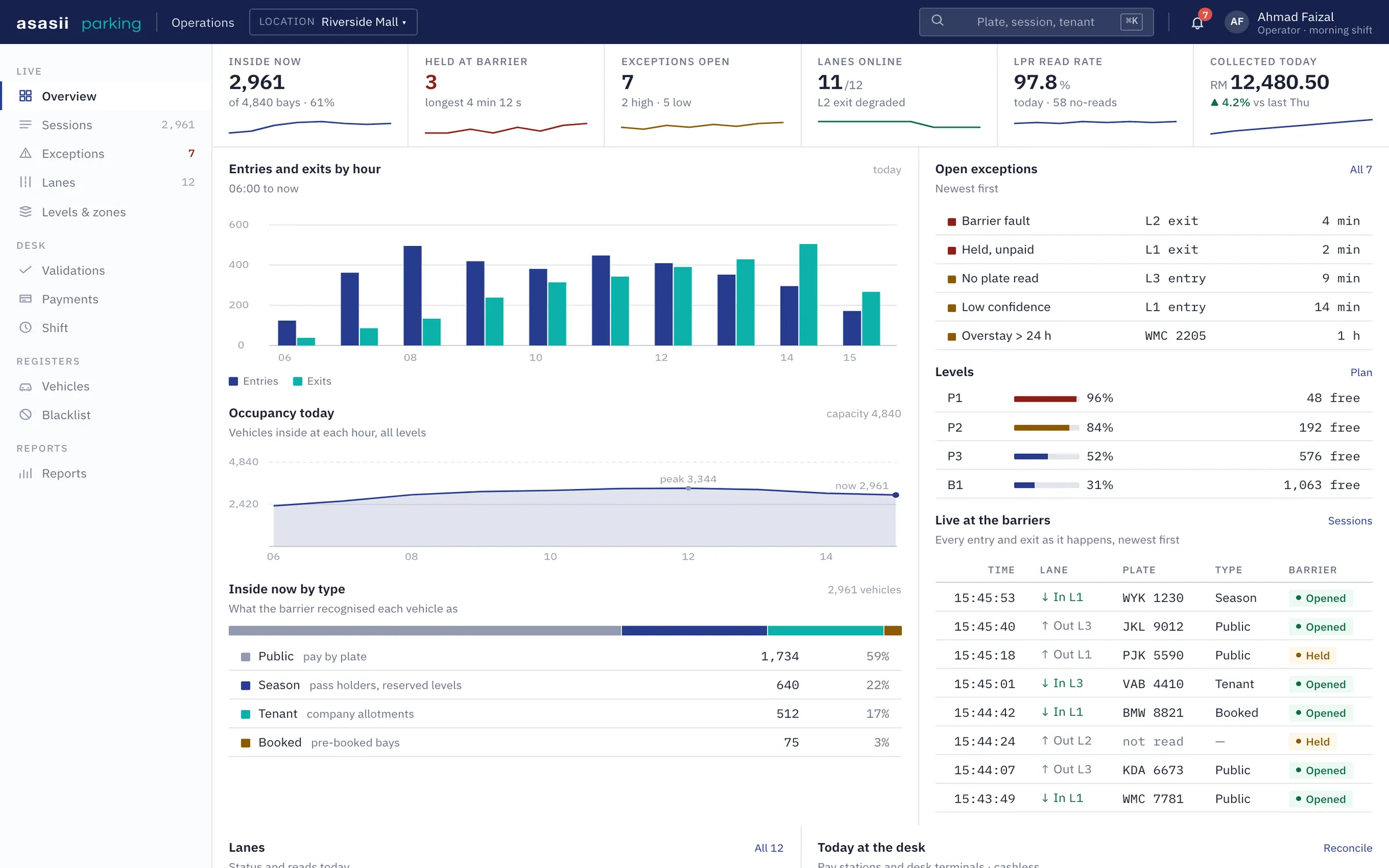This screenshot has width=1389, height=868.
Task: Click the Operations header label
Action: point(203,23)
